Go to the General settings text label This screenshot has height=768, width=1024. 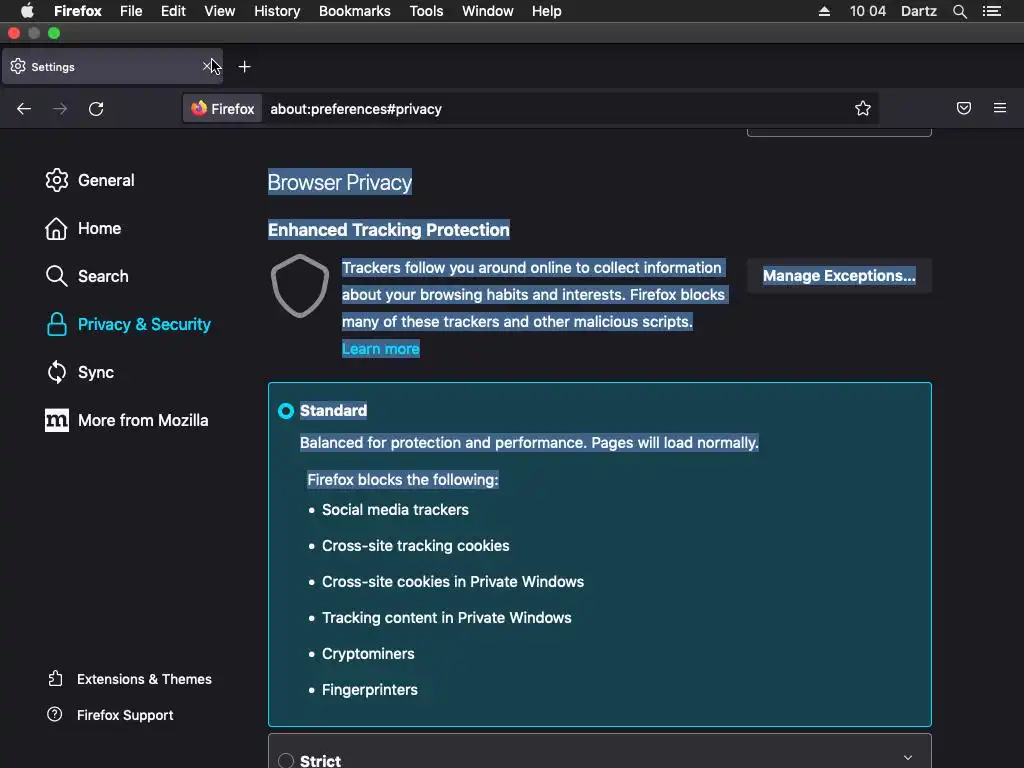[106, 180]
